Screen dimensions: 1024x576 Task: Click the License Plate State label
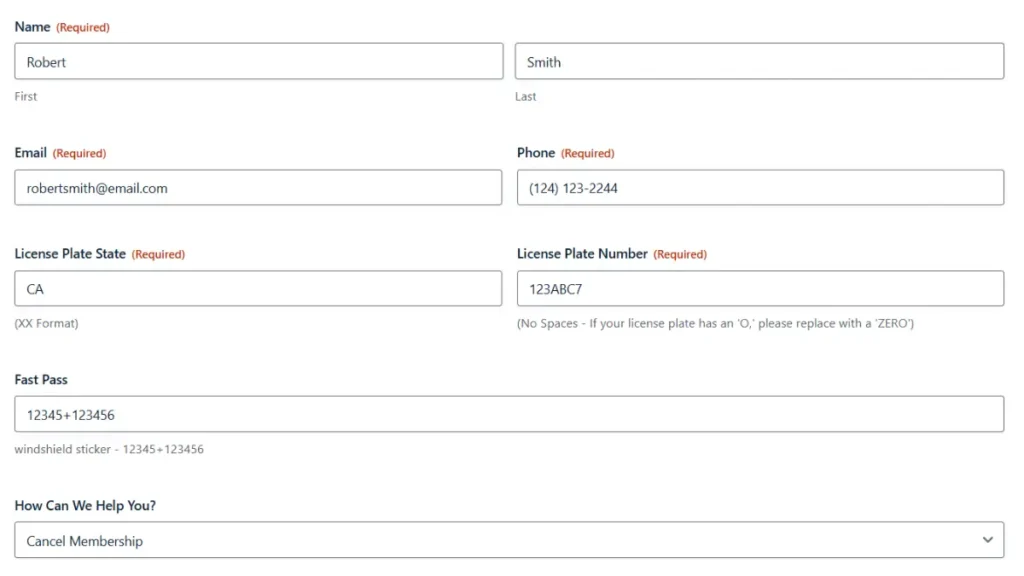70,253
